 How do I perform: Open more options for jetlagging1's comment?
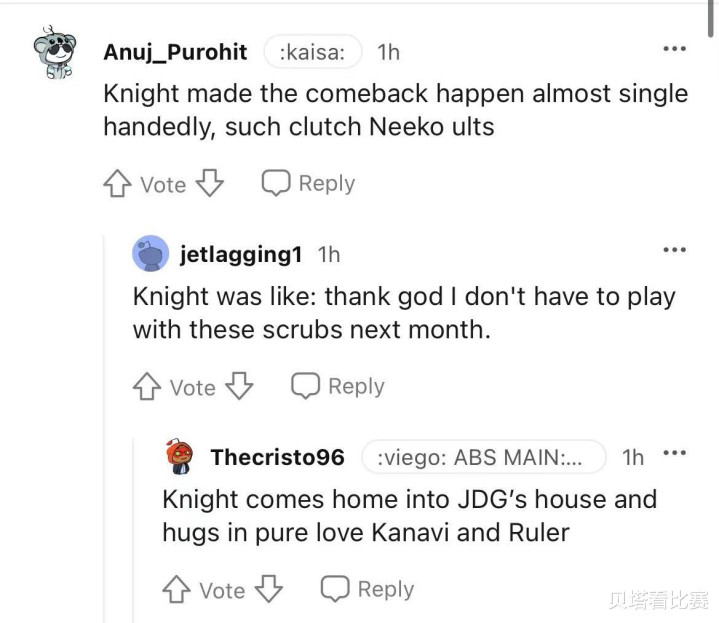tap(675, 250)
